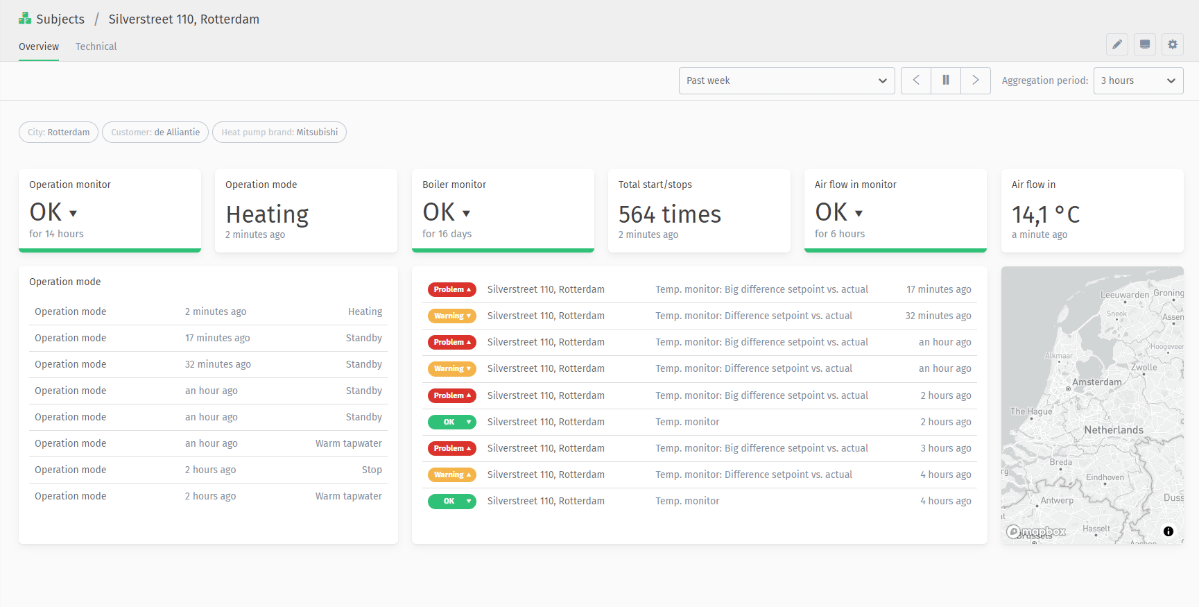Click the Problem badge from 17 minutes ago
This screenshot has height=607, width=1199.
(452, 290)
